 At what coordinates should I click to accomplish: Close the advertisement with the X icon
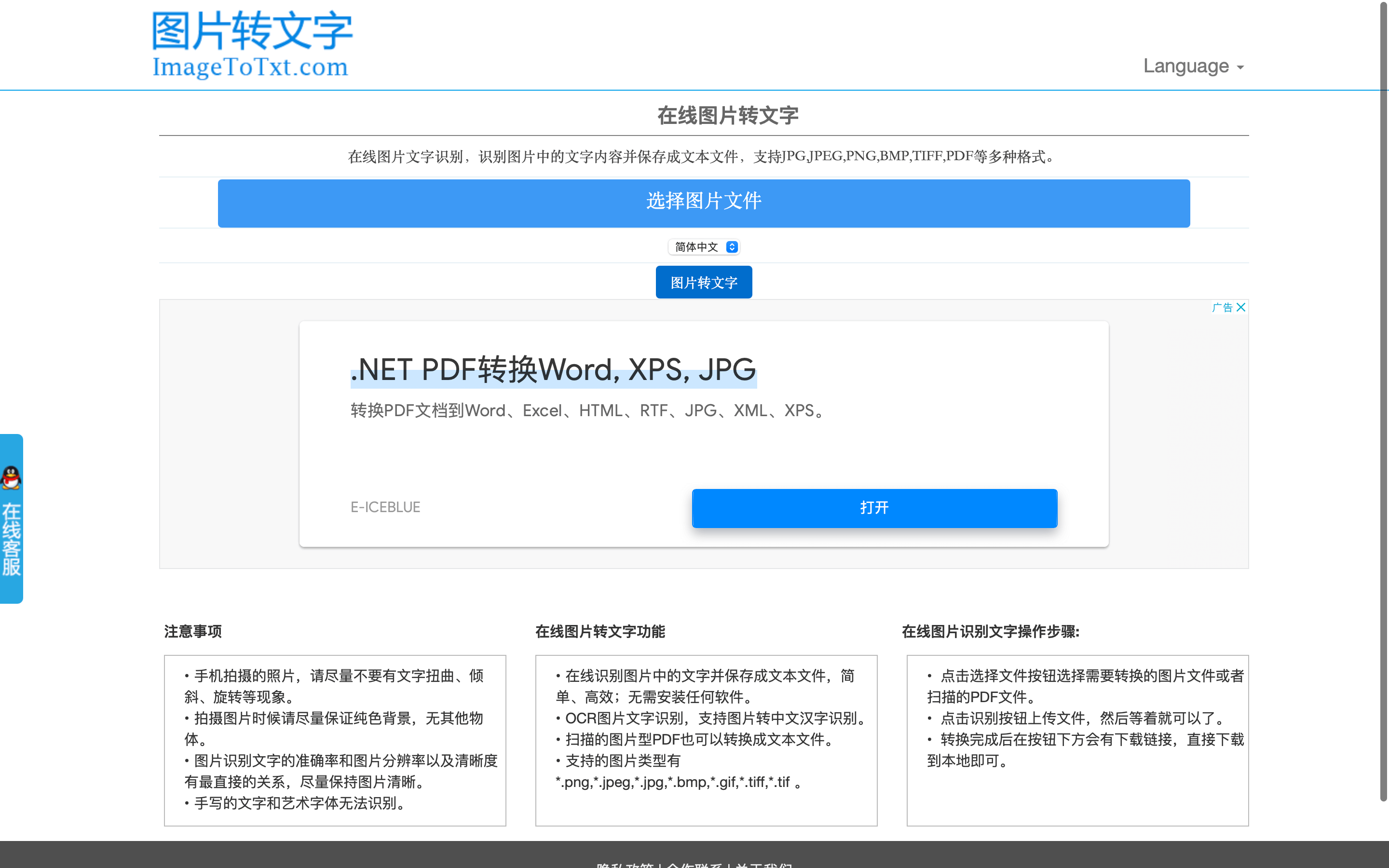click(x=1241, y=307)
